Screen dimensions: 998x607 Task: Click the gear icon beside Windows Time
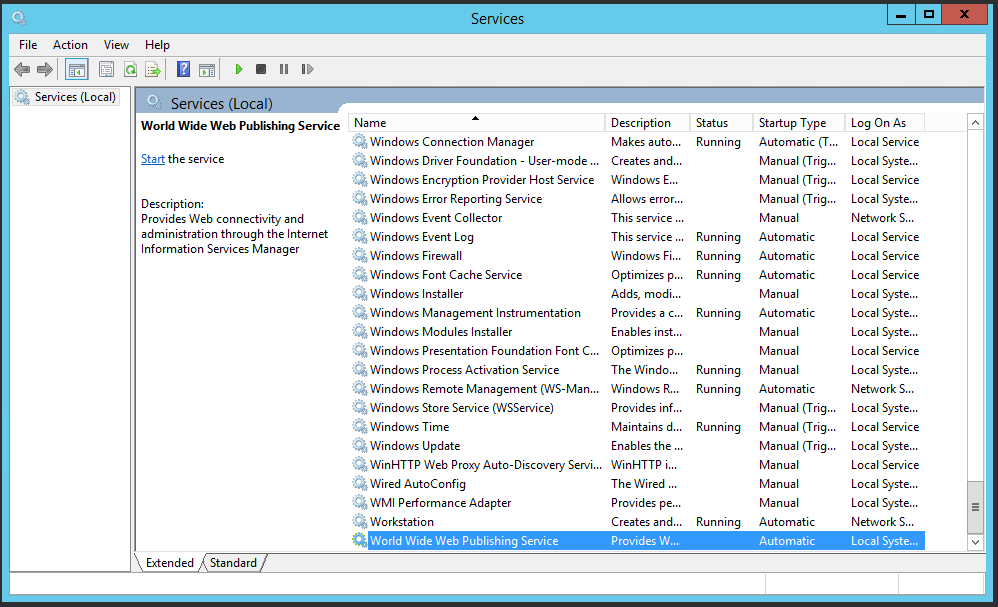click(360, 426)
